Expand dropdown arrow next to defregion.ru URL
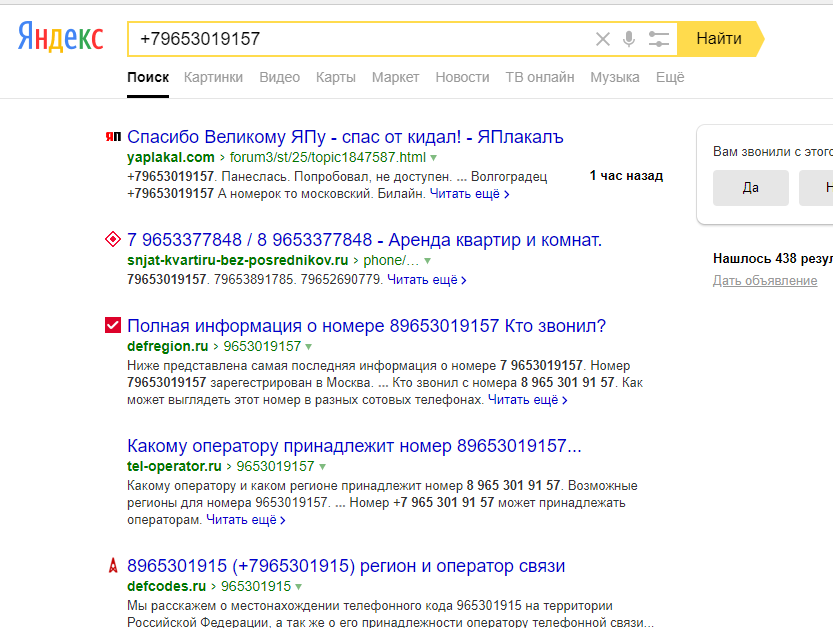This screenshot has height=628, width=833. [309, 347]
